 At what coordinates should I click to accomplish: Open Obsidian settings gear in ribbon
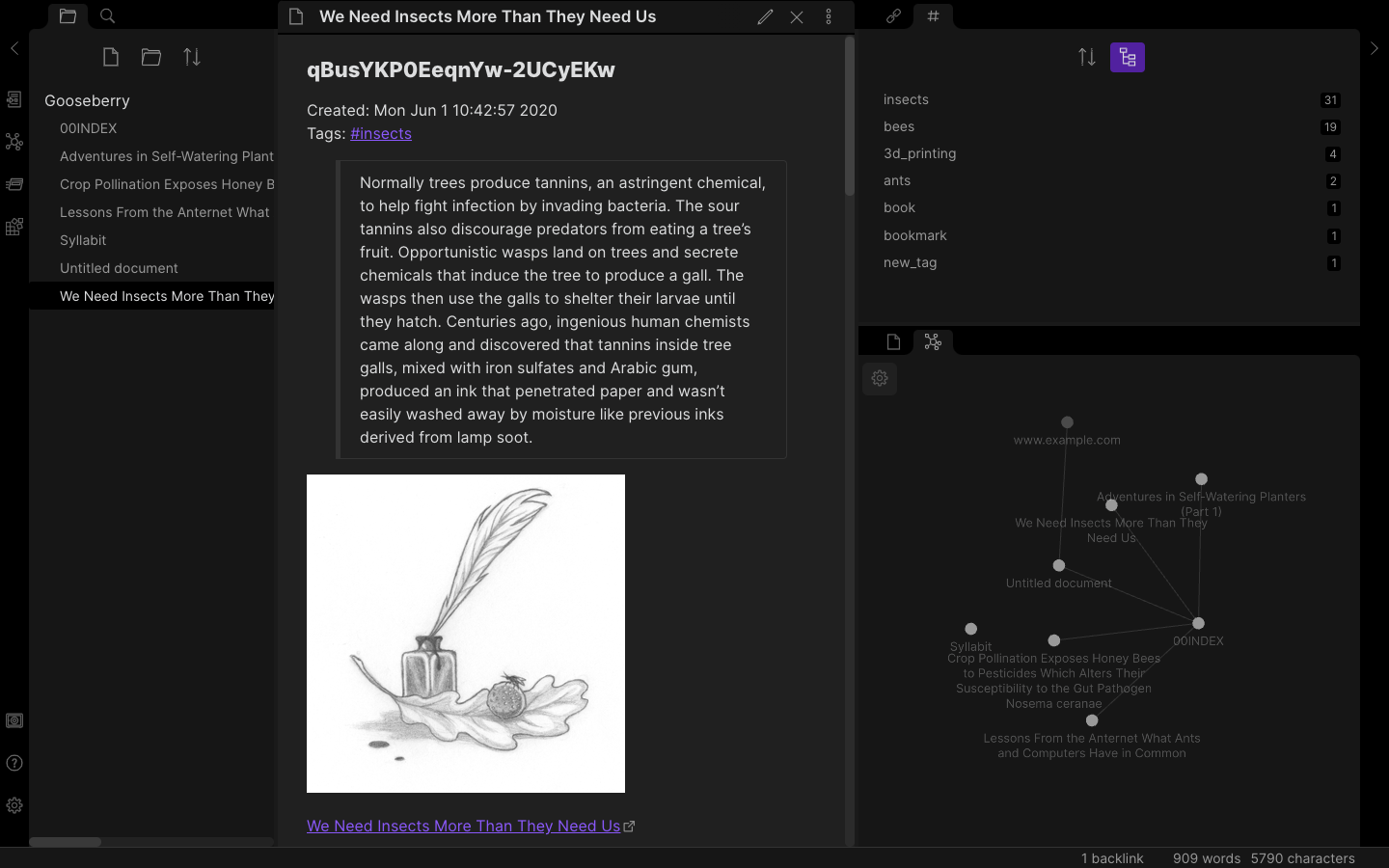14,805
